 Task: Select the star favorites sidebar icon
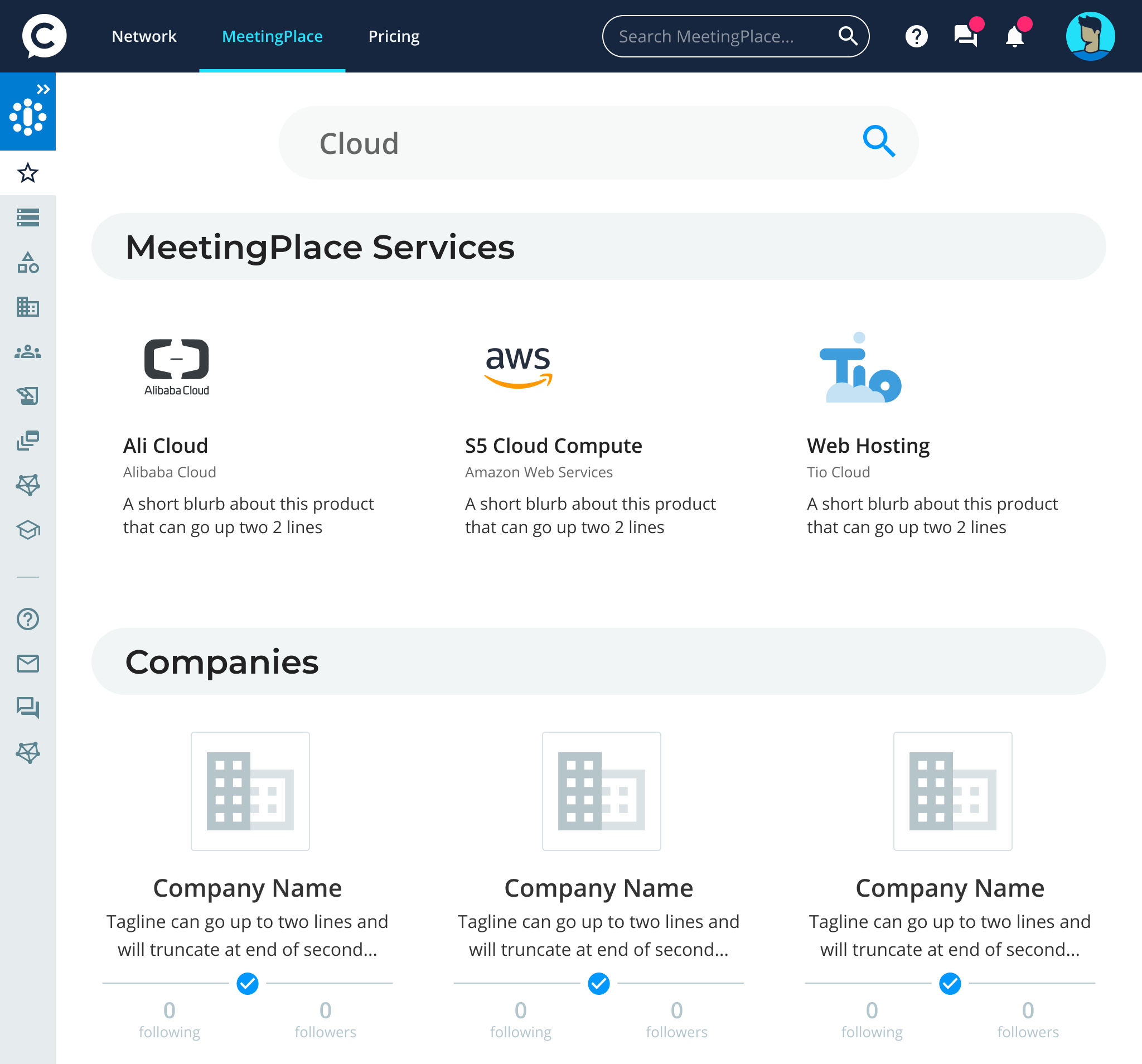[27, 173]
